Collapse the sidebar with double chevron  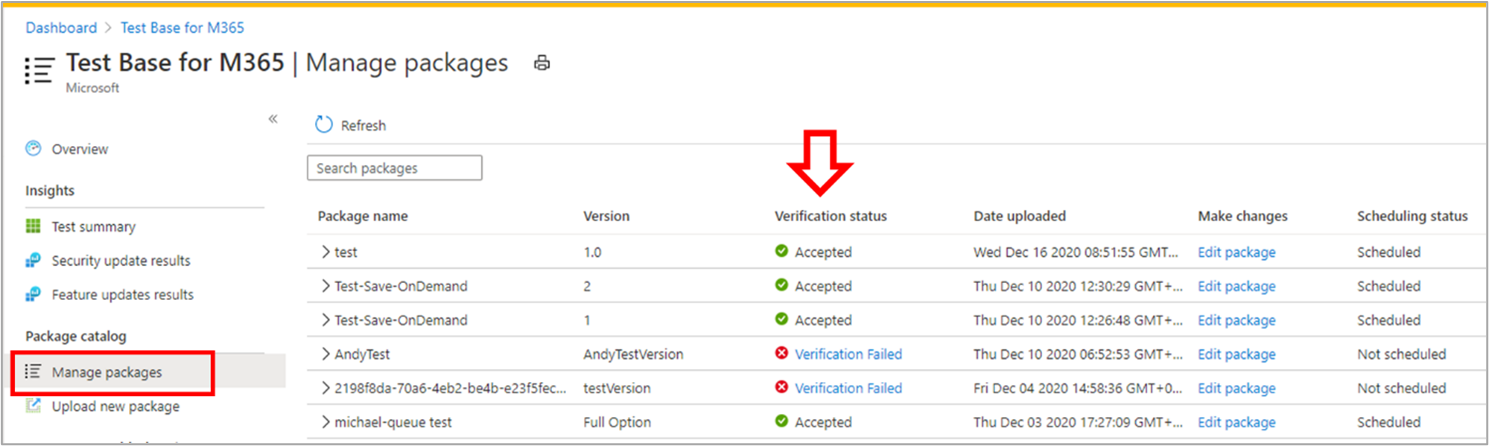[273, 119]
